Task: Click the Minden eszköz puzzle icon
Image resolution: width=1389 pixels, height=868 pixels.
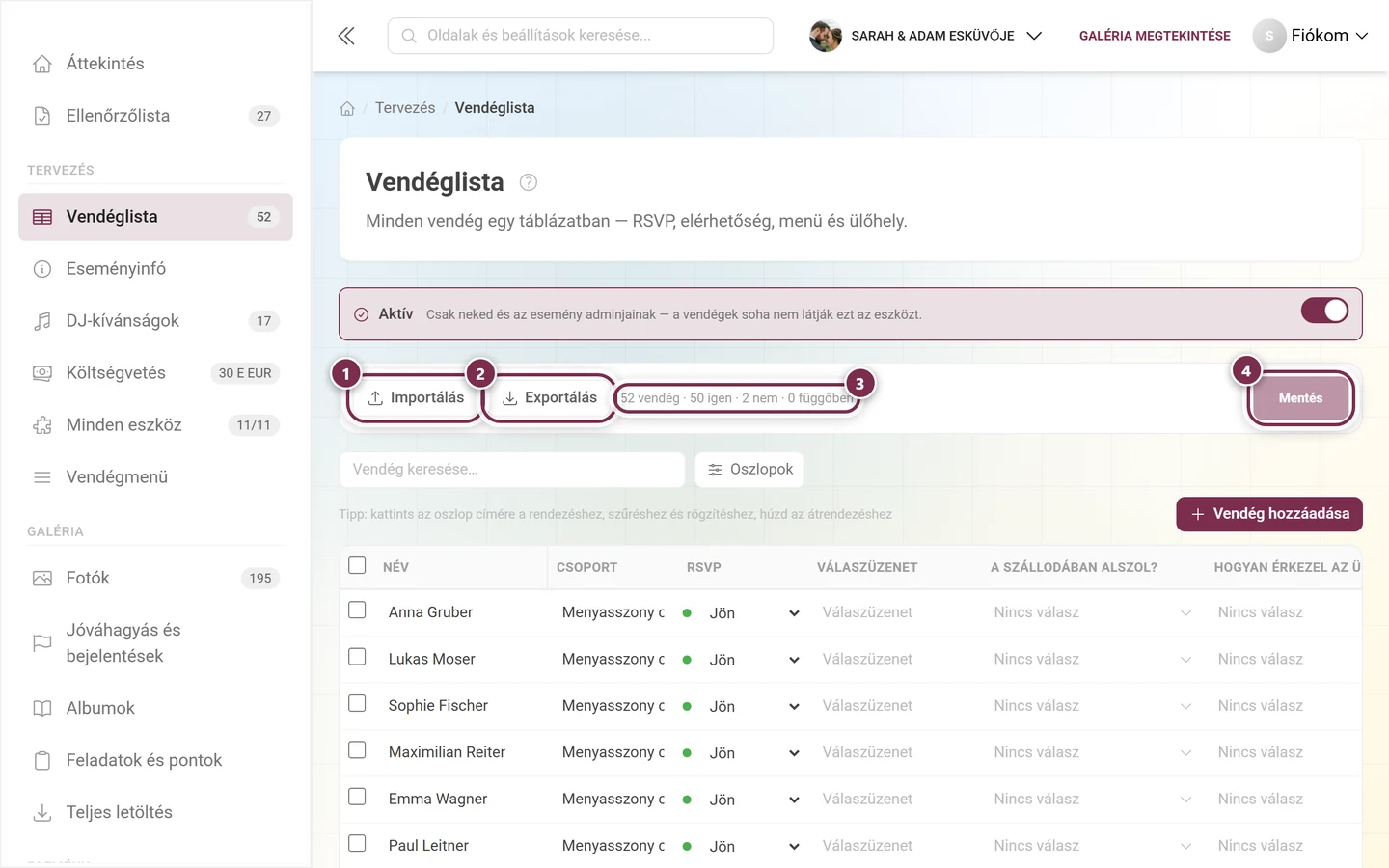Action: click(42, 425)
